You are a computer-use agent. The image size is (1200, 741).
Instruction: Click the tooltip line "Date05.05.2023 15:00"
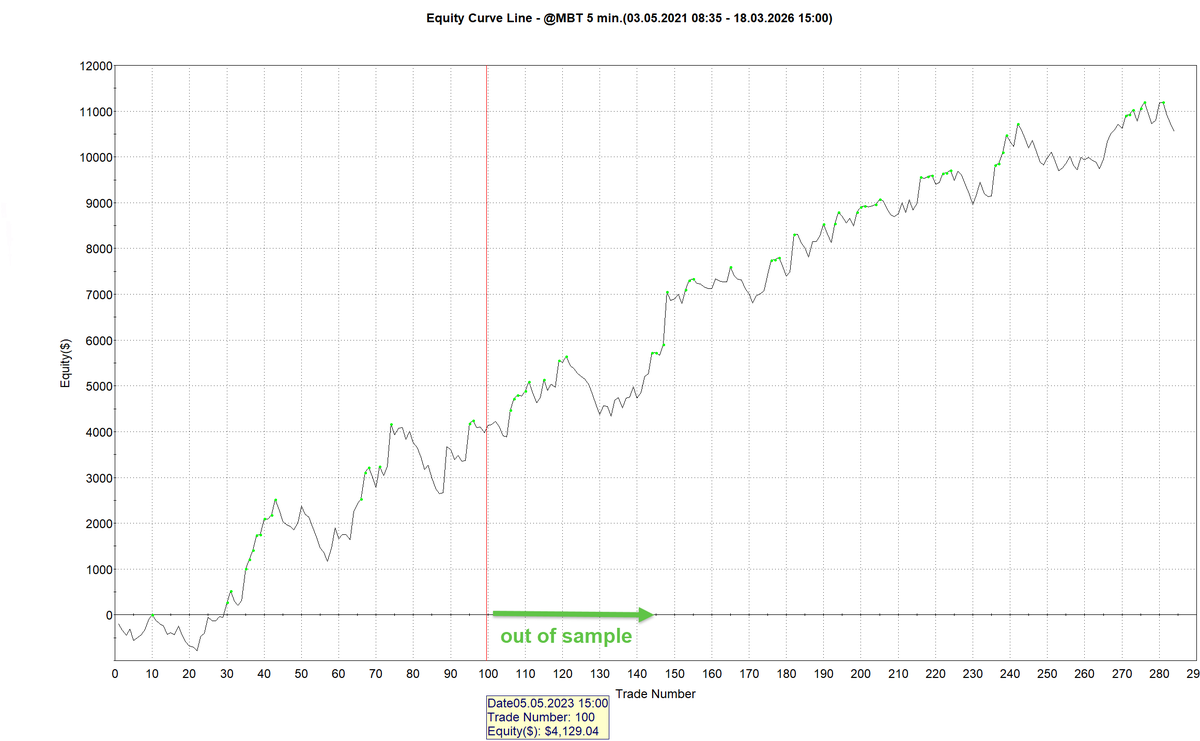[x=547, y=704]
